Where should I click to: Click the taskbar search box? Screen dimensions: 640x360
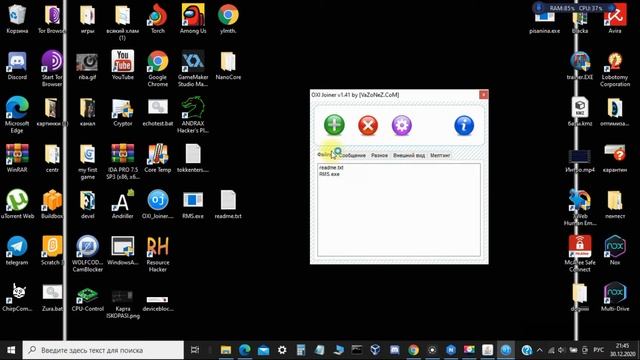point(103,350)
